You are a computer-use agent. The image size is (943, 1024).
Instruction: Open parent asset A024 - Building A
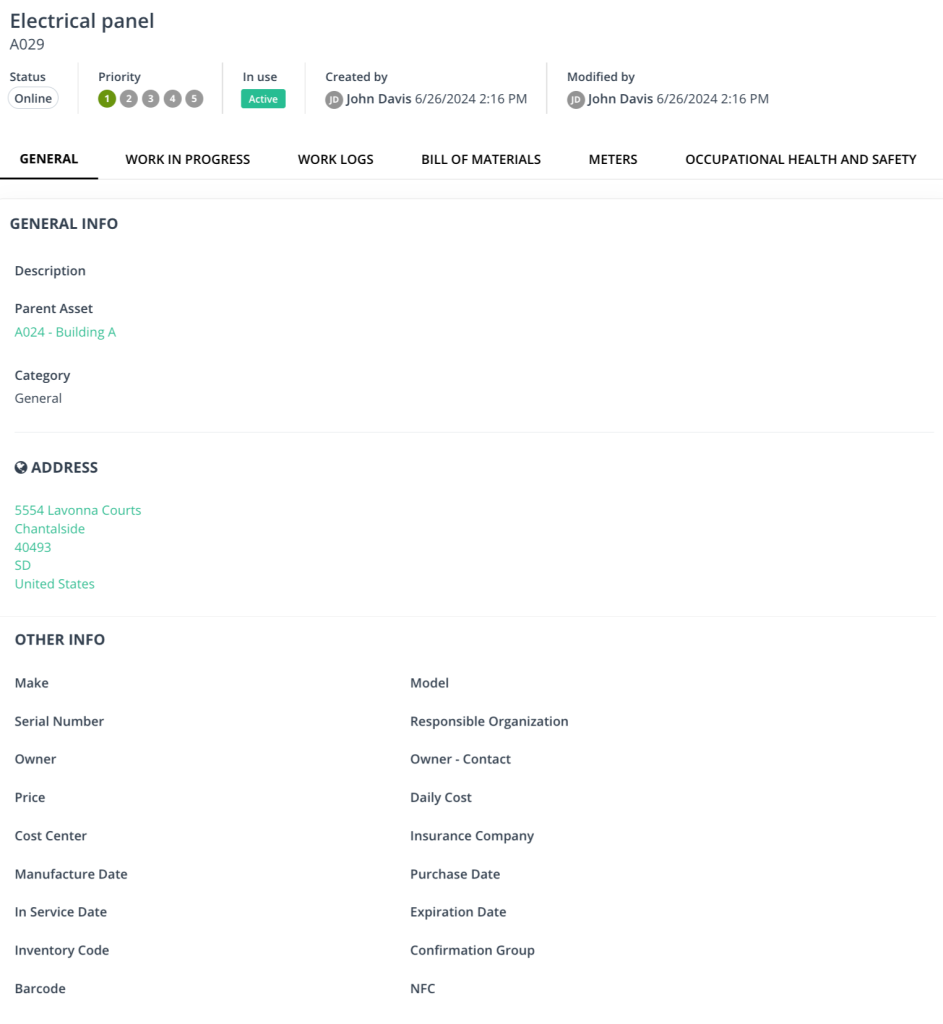65,331
